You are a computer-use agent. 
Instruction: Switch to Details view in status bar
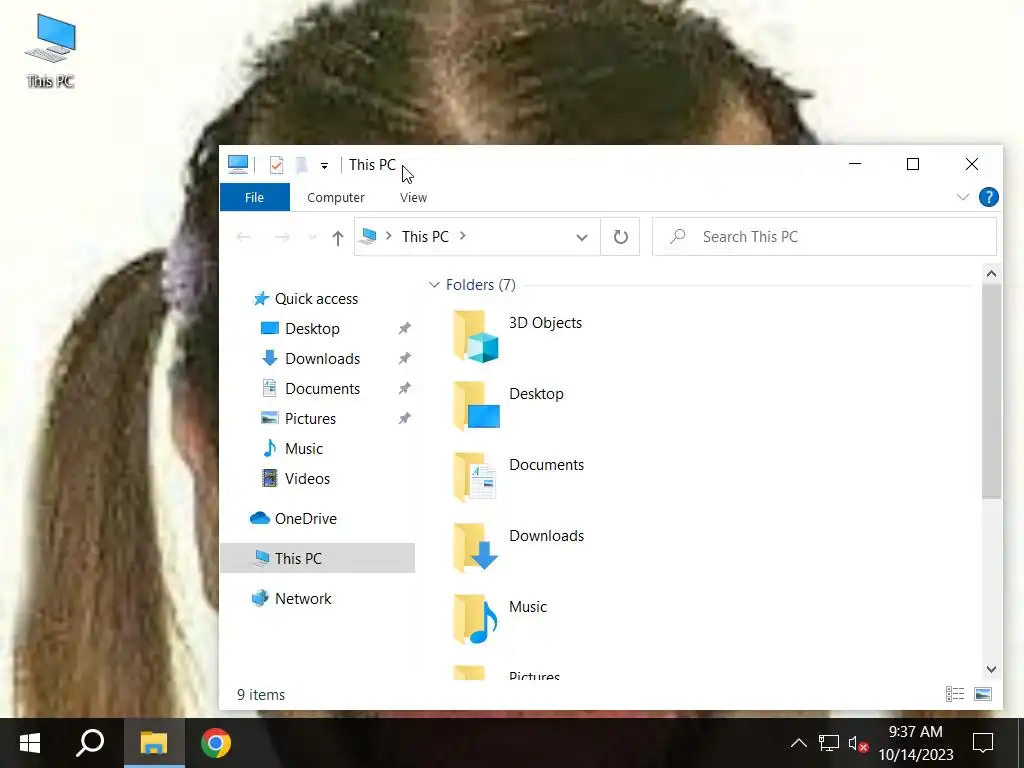coord(955,694)
